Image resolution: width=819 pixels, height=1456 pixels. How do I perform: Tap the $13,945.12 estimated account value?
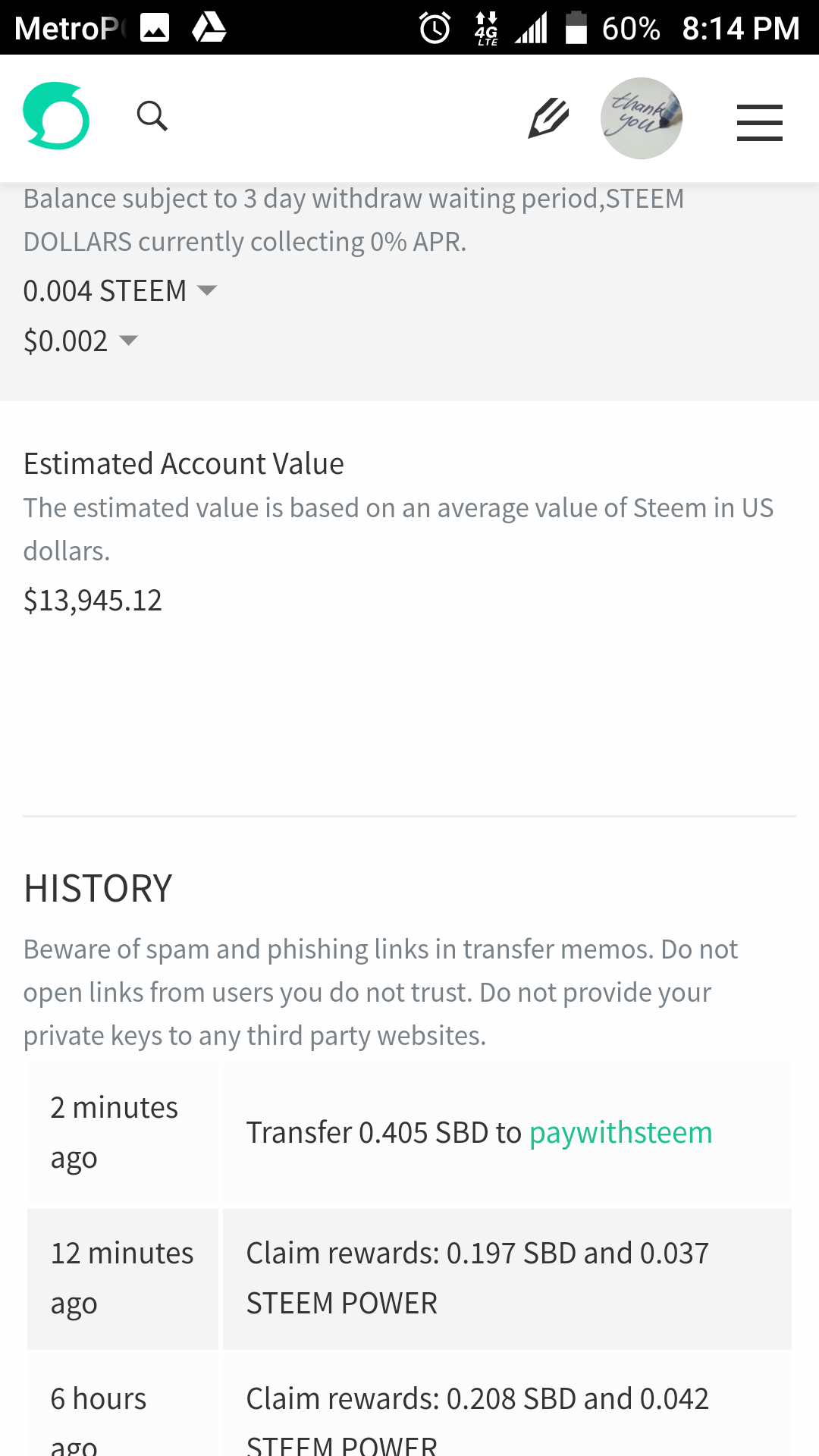[93, 601]
